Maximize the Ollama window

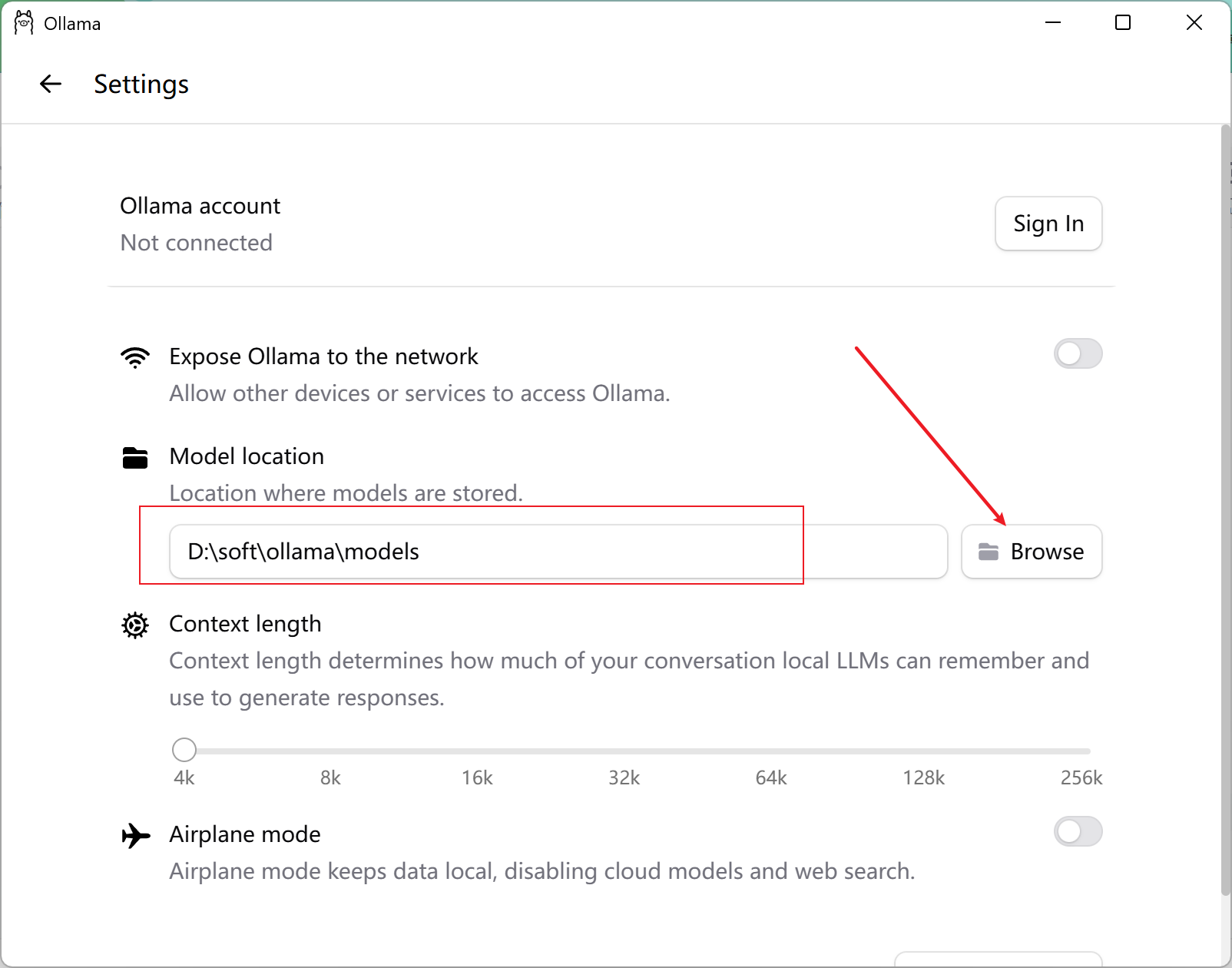tap(1123, 23)
